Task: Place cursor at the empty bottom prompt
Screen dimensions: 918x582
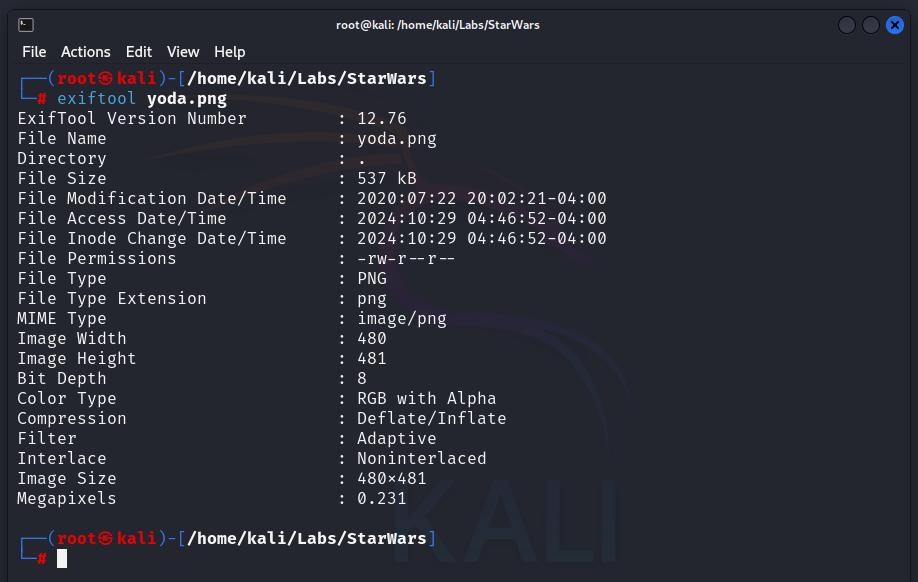Action: click(62, 558)
